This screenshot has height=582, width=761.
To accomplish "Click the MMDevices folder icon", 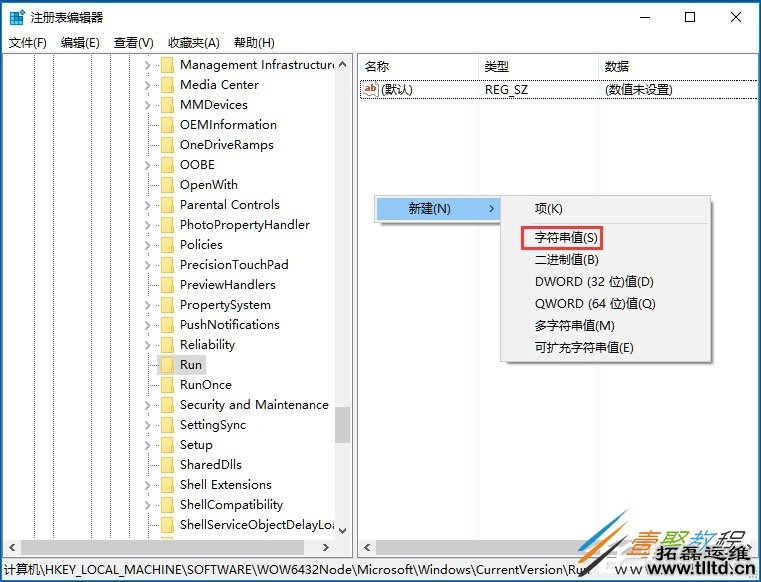I will 167,105.
